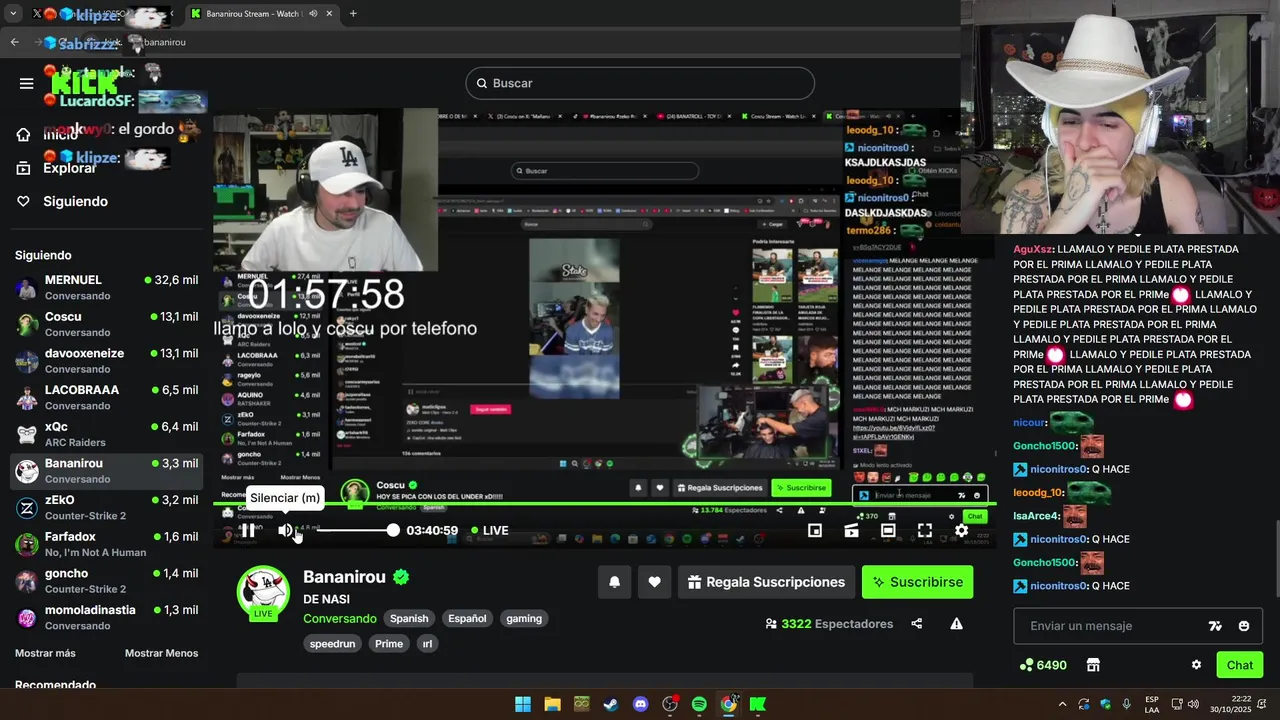Open the channel points 6490 balance

point(1043,665)
